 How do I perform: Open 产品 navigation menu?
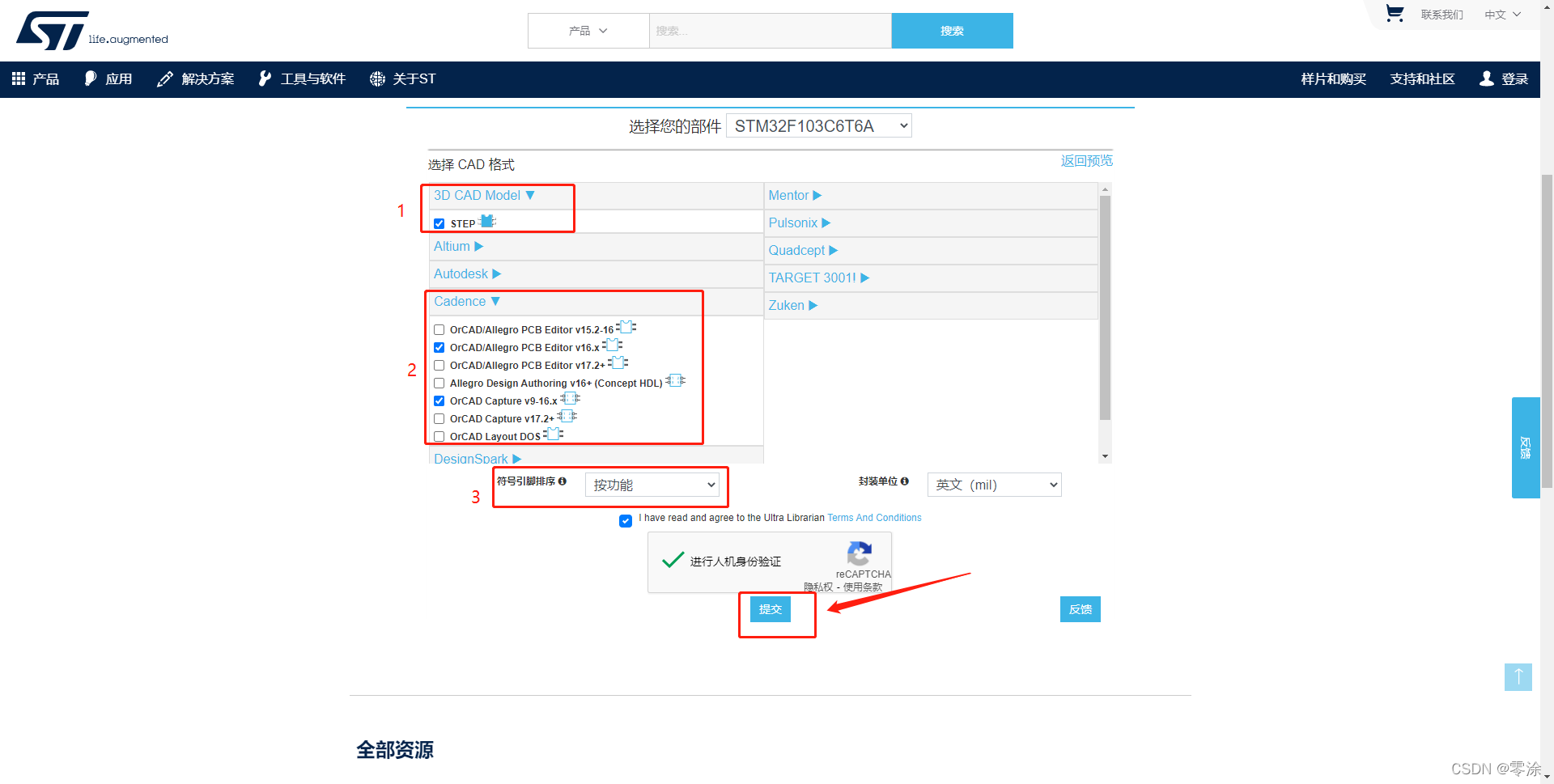click(36, 78)
